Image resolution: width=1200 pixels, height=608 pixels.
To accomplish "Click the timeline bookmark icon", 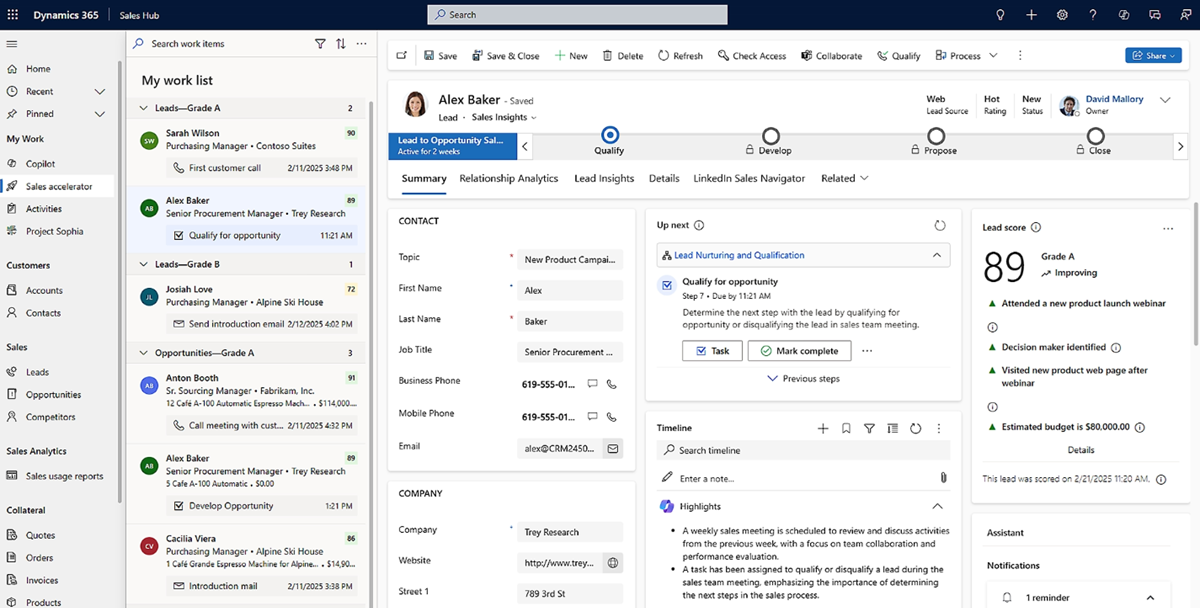I will tap(846, 428).
